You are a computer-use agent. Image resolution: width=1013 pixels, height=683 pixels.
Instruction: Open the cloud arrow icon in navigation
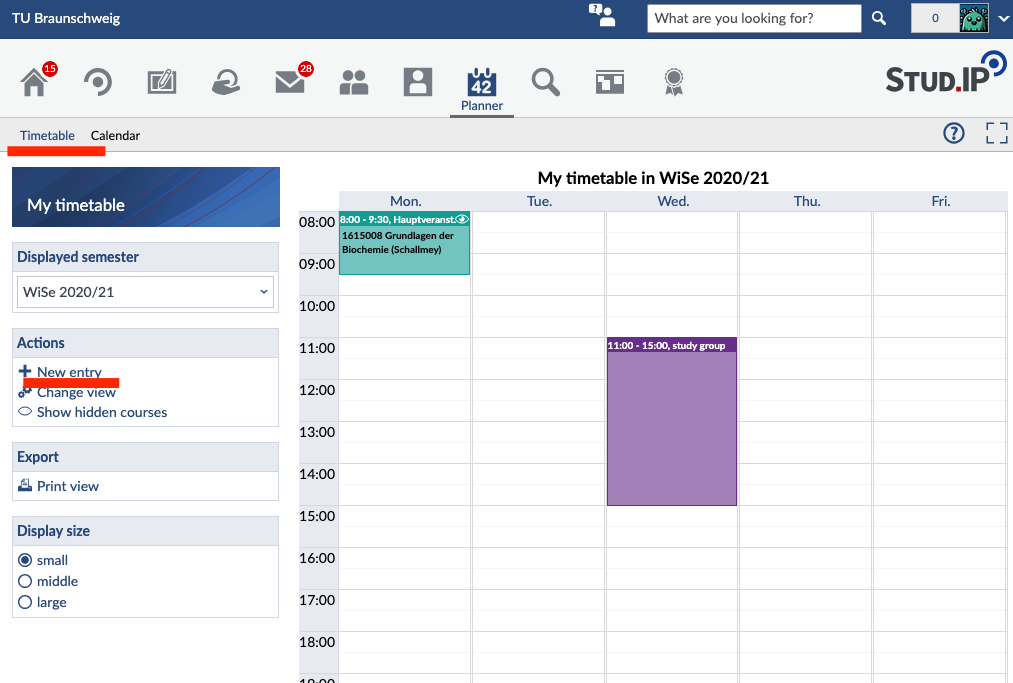226,82
